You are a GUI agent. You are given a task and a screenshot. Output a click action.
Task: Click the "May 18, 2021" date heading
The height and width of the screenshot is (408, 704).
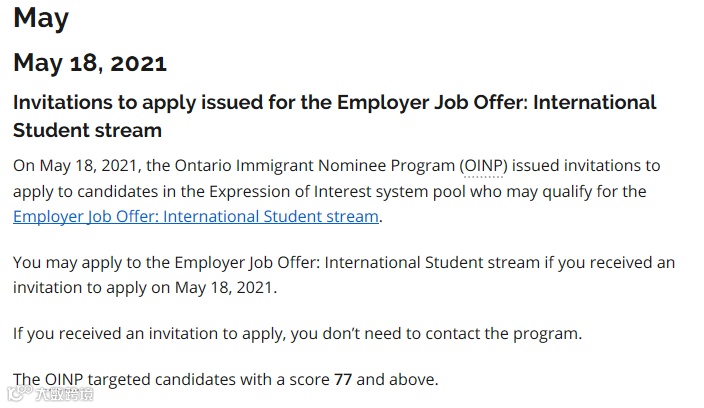point(90,63)
